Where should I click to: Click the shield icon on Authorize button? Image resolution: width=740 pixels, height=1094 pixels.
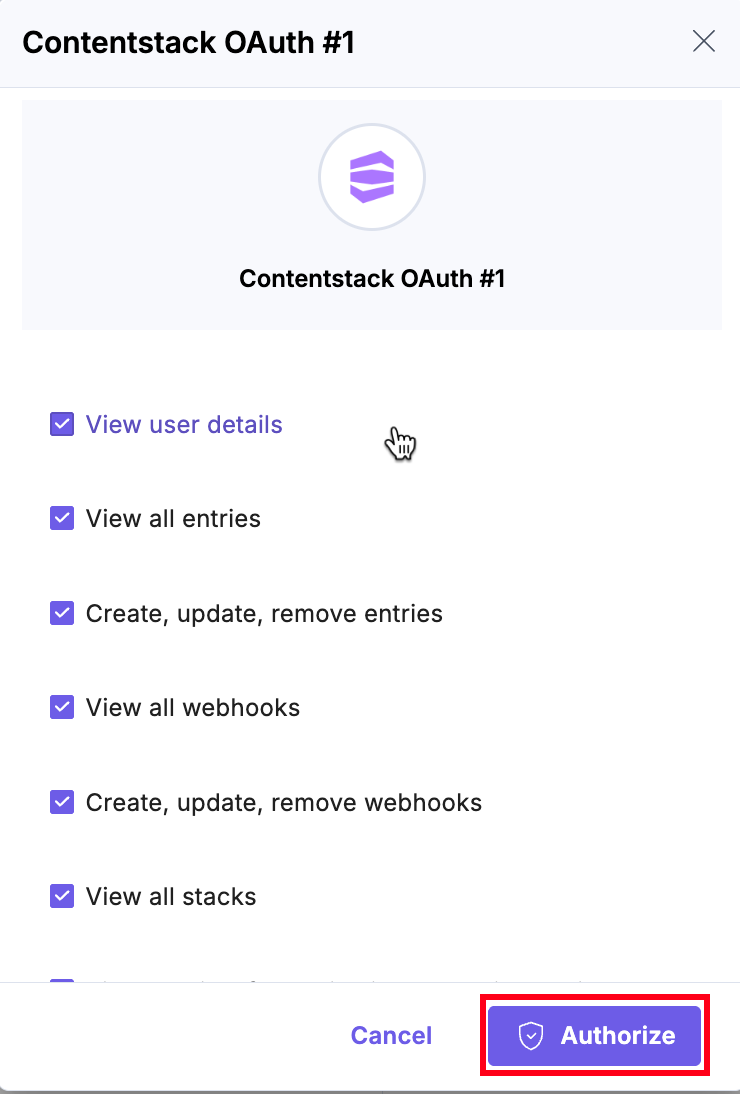click(x=530, y=1036)
